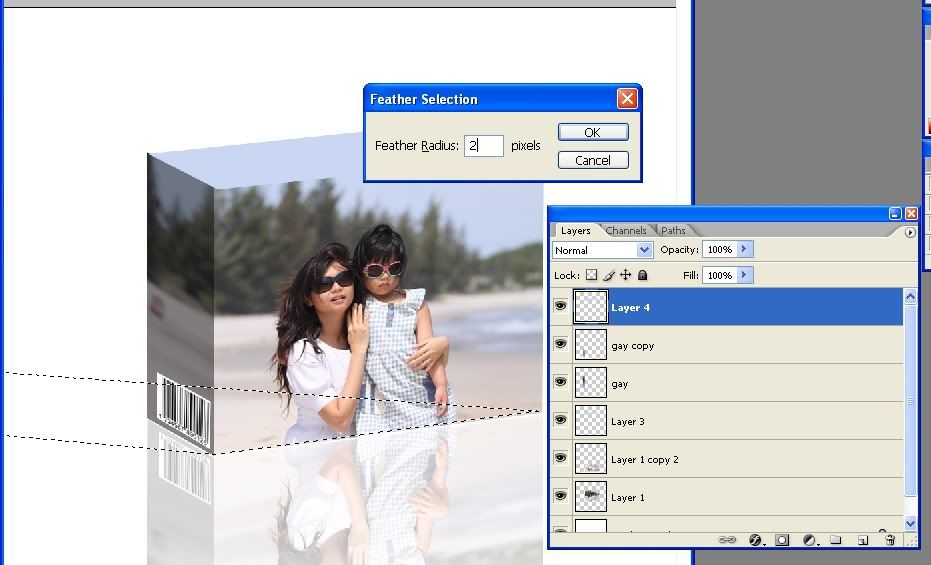This screenshot has height=565, width=931.
Task: Click the link layers icon
Action: coord(728,540)
